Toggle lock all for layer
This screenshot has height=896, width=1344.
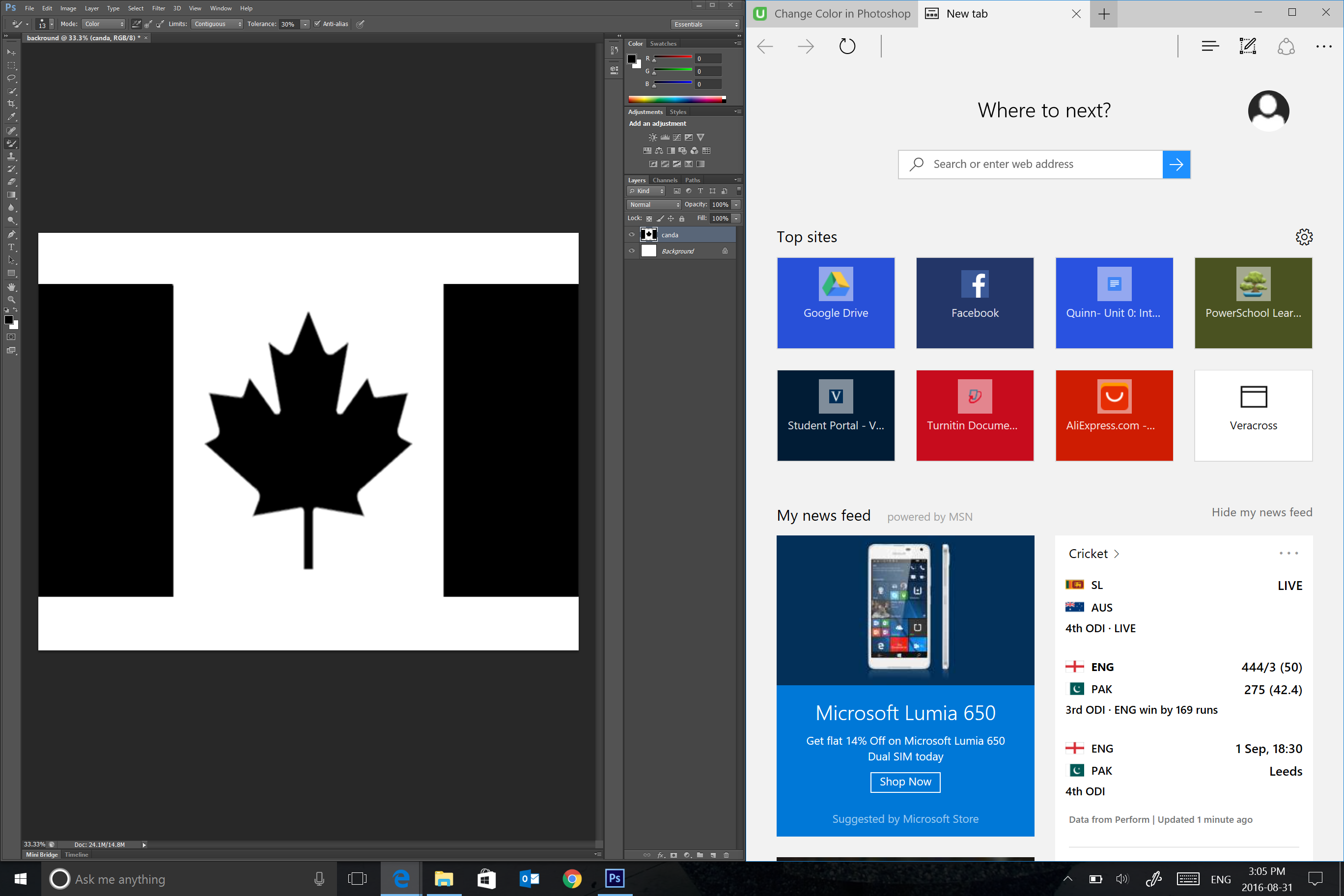[x=682, y=218]
